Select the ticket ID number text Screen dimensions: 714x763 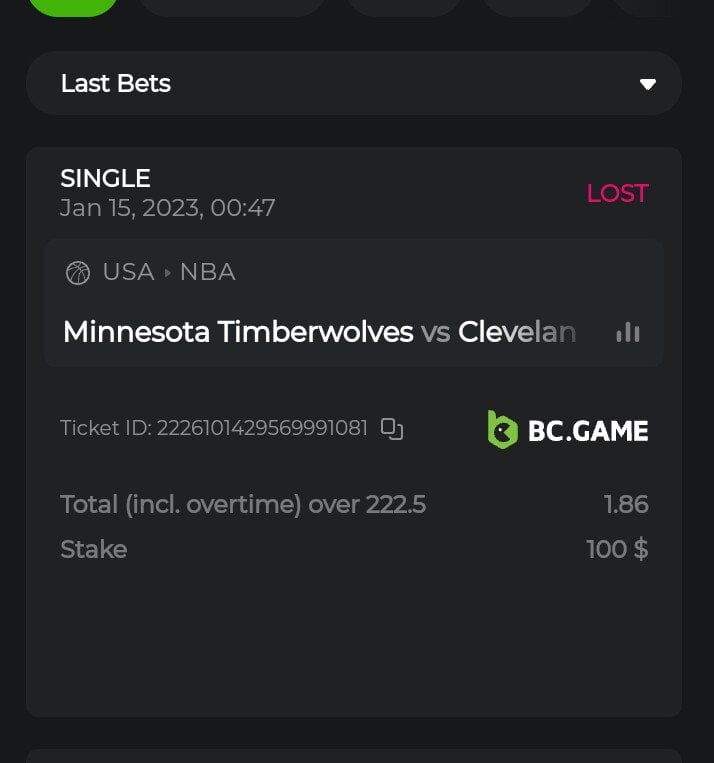(262, 429)
